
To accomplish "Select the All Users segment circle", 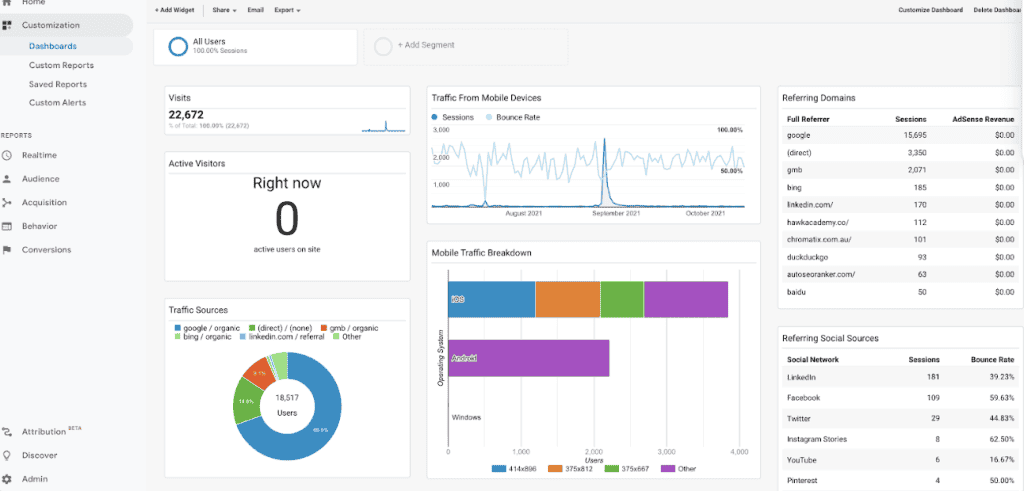I will 178,46.
